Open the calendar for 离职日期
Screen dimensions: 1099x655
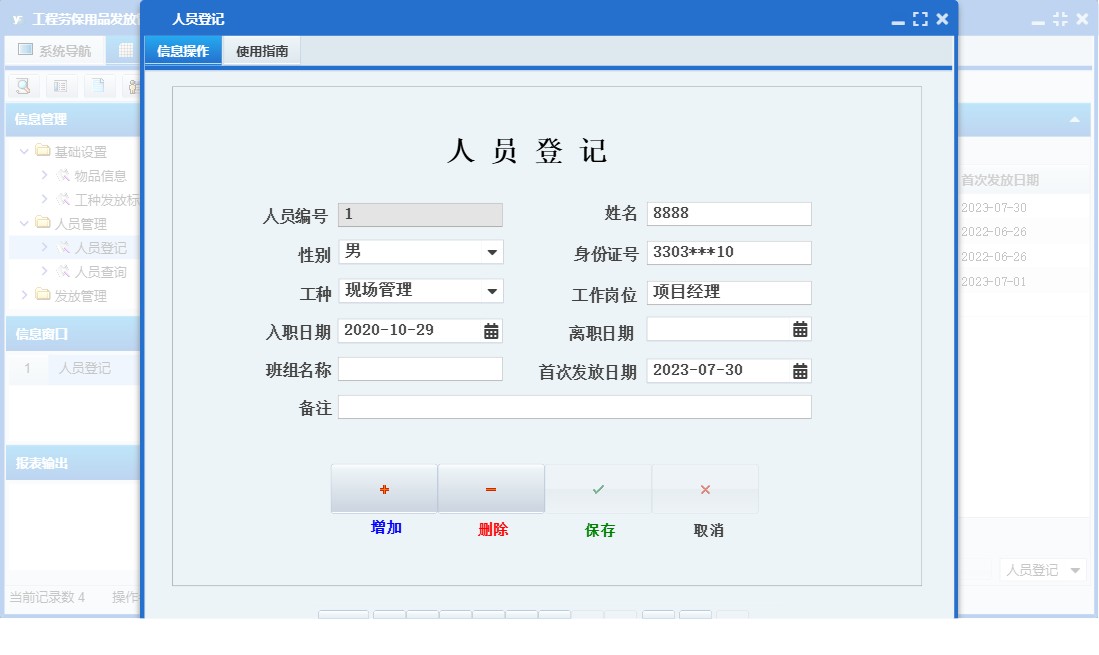[799, 329]
